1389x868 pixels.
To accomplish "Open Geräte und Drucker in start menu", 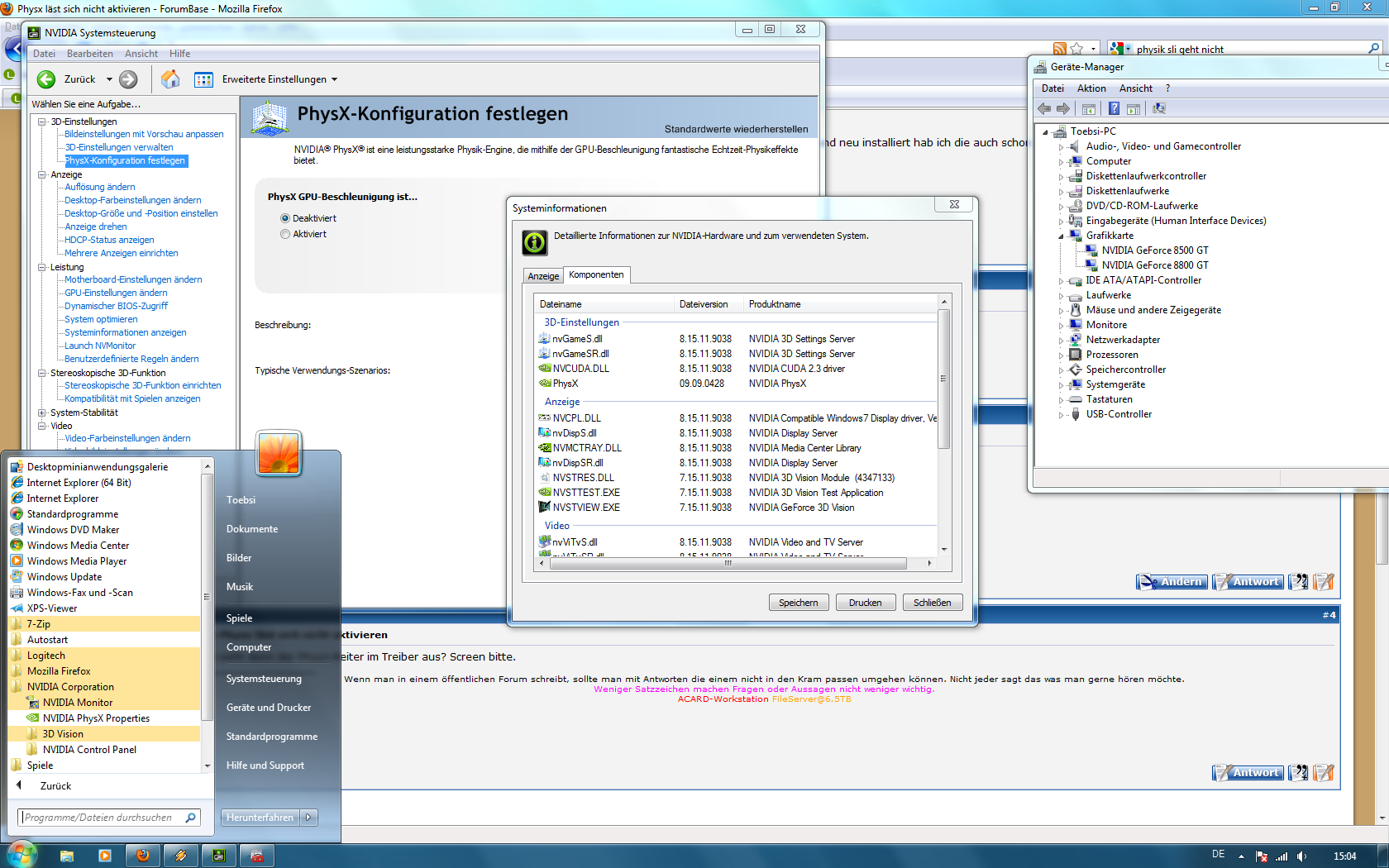I will pos(269,708).
